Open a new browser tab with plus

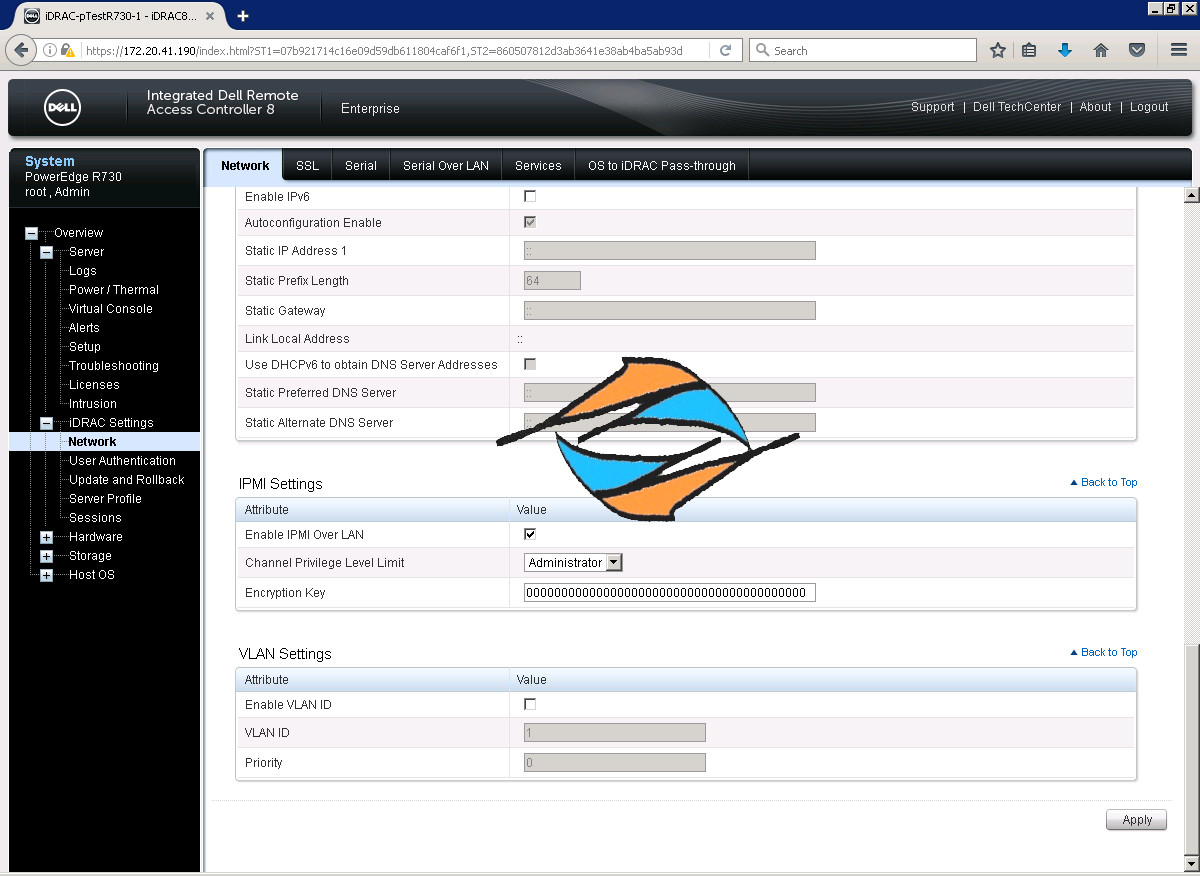(x=243, y=16)
